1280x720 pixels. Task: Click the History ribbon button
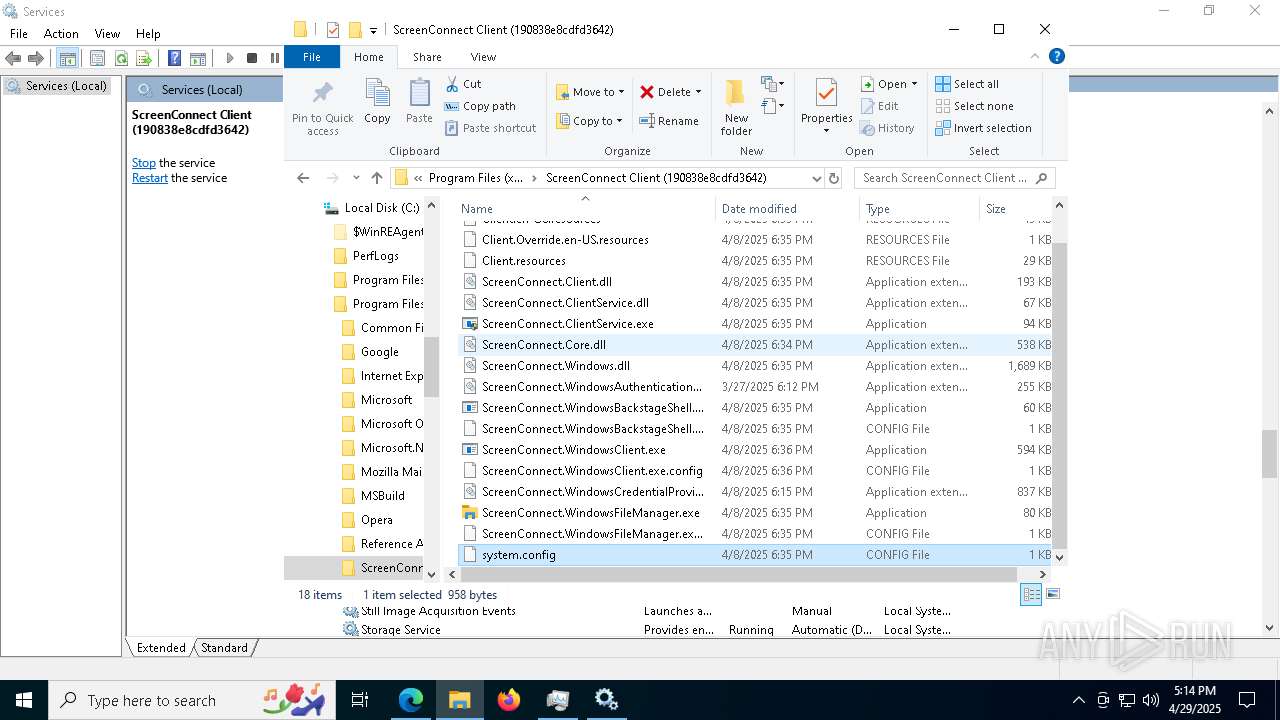pos(887,128)
